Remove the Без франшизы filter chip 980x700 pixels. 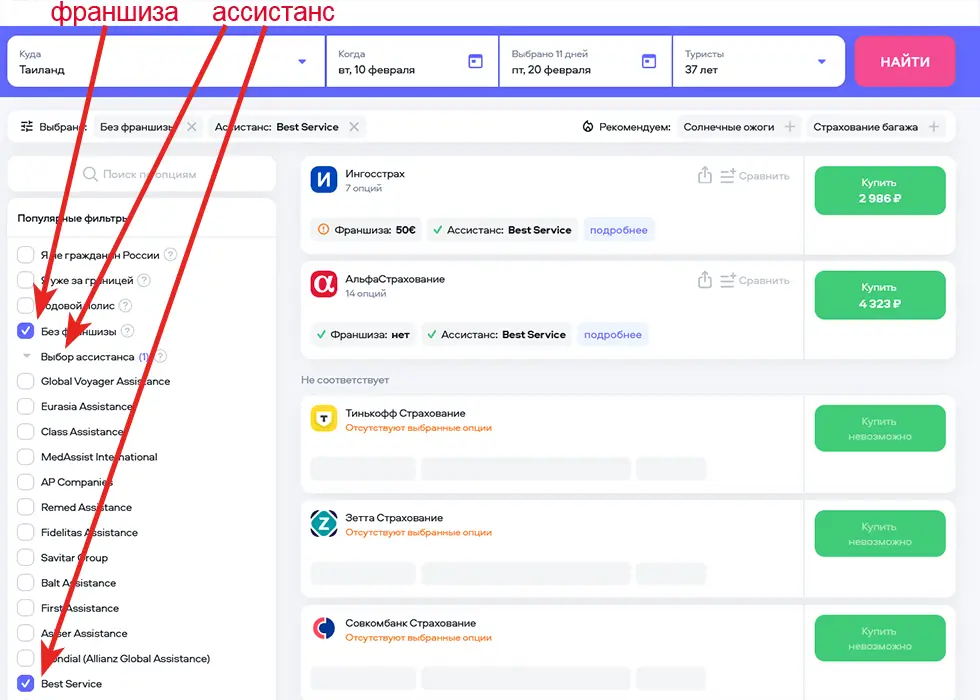tap(192, 127)
